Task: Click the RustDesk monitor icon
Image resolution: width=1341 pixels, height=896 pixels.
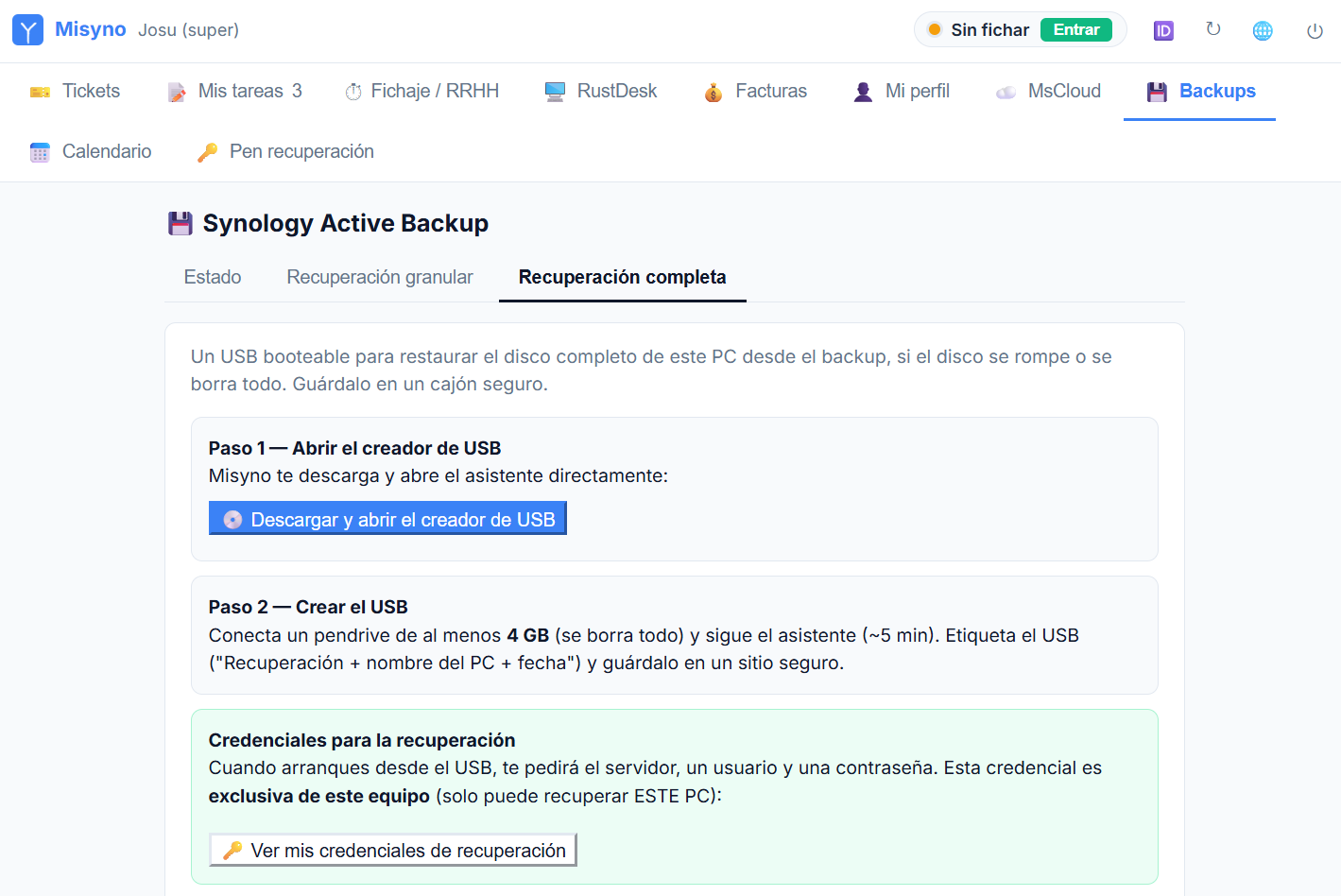Action: point(555,92)
